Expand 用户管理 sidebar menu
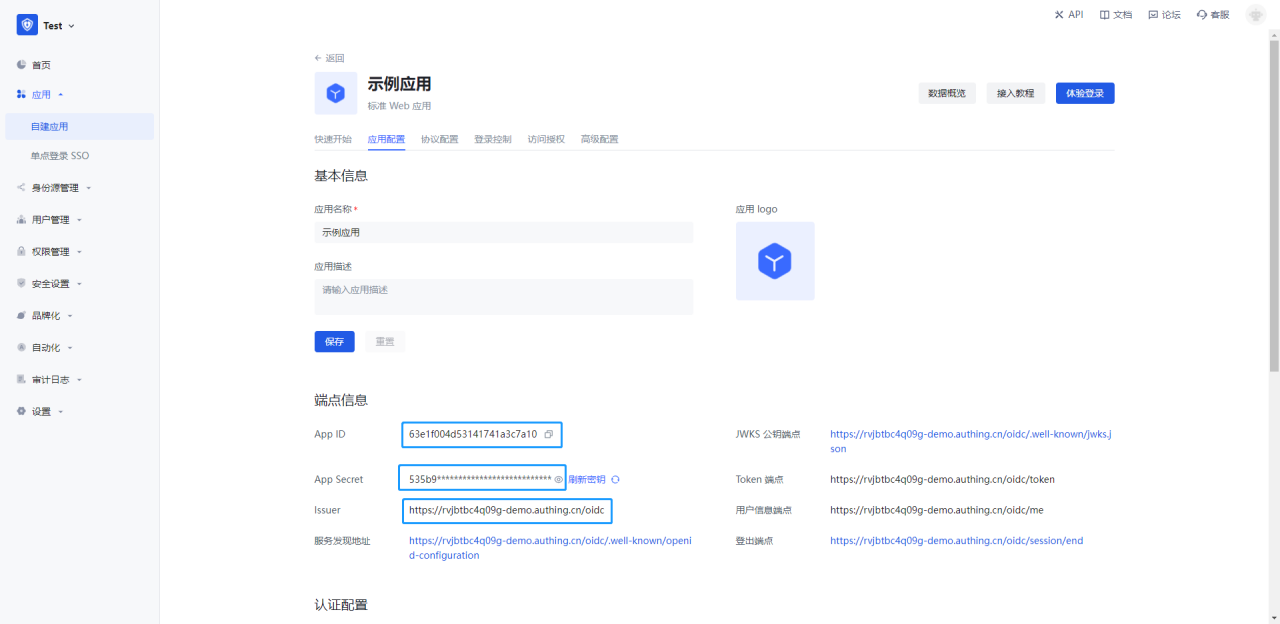Screen dimensions: 1280x624 [50, 219]
